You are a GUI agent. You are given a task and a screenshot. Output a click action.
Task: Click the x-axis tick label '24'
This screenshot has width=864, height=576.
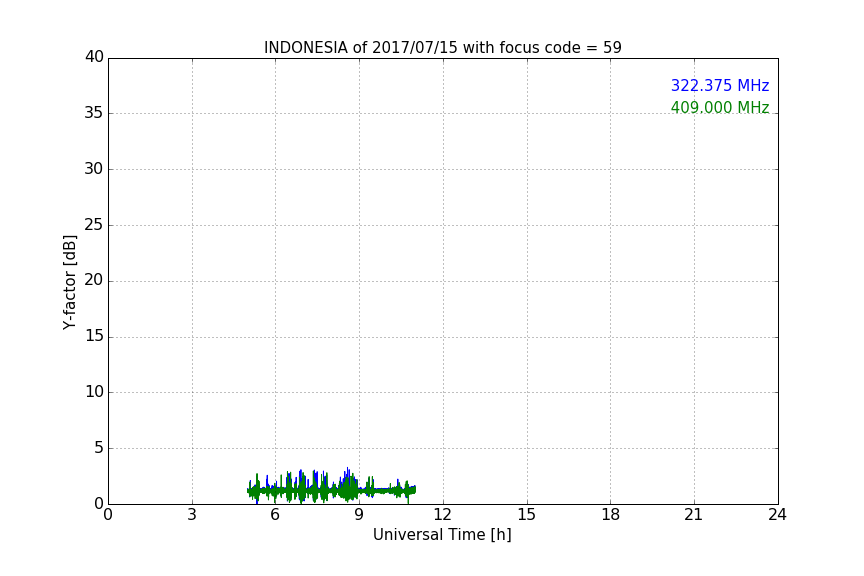tap(777, 515)
